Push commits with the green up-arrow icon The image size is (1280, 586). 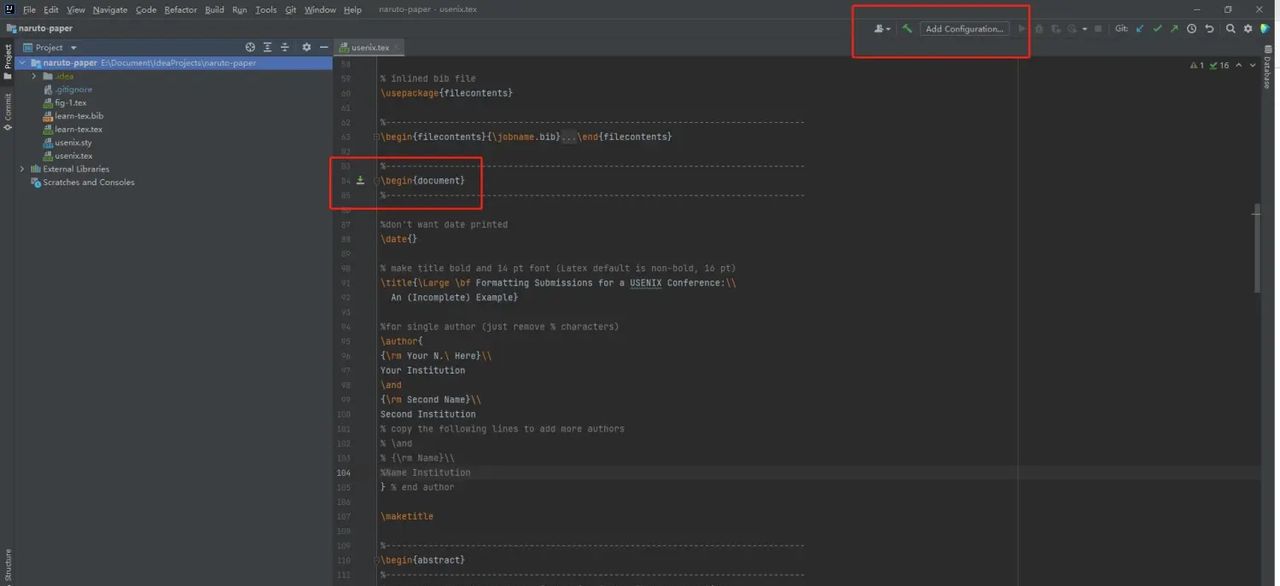[x=1172, y=28]
